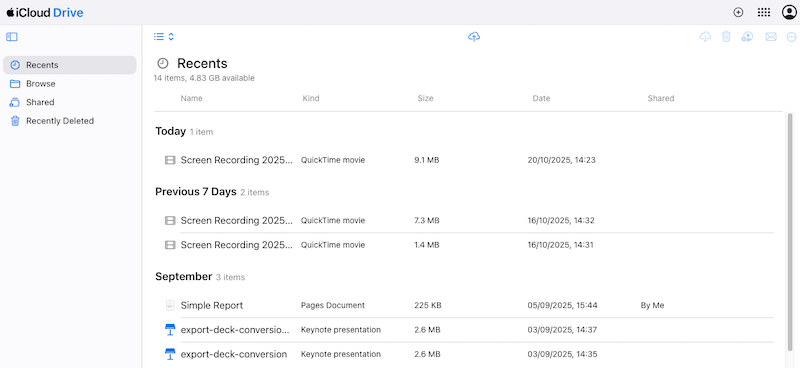The image size is (800, 368).
Task: Click the share with people icon
Action: [747, 37]
